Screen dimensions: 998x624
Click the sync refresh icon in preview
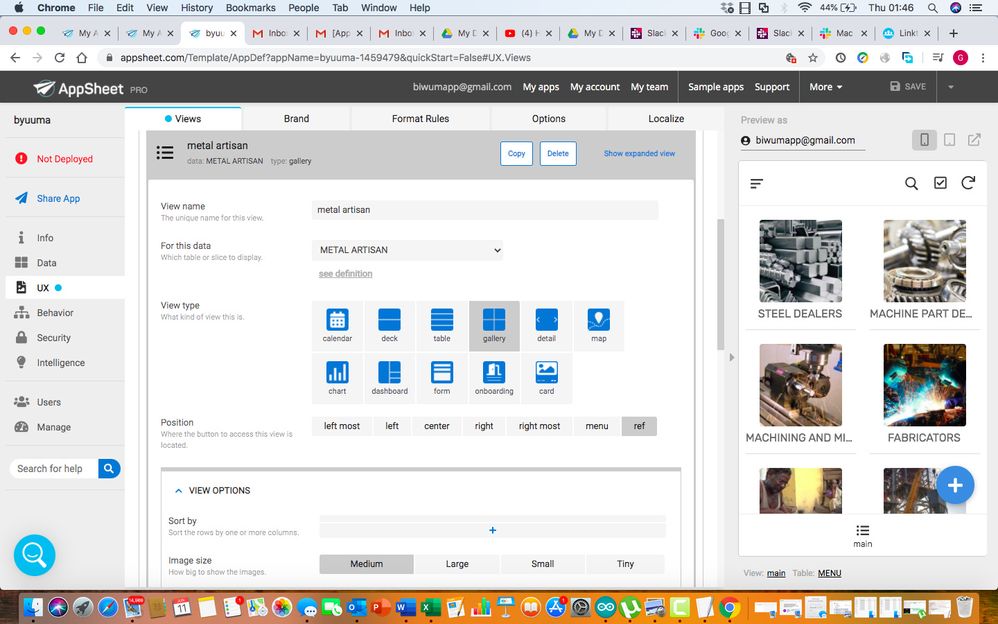[968, 183]
